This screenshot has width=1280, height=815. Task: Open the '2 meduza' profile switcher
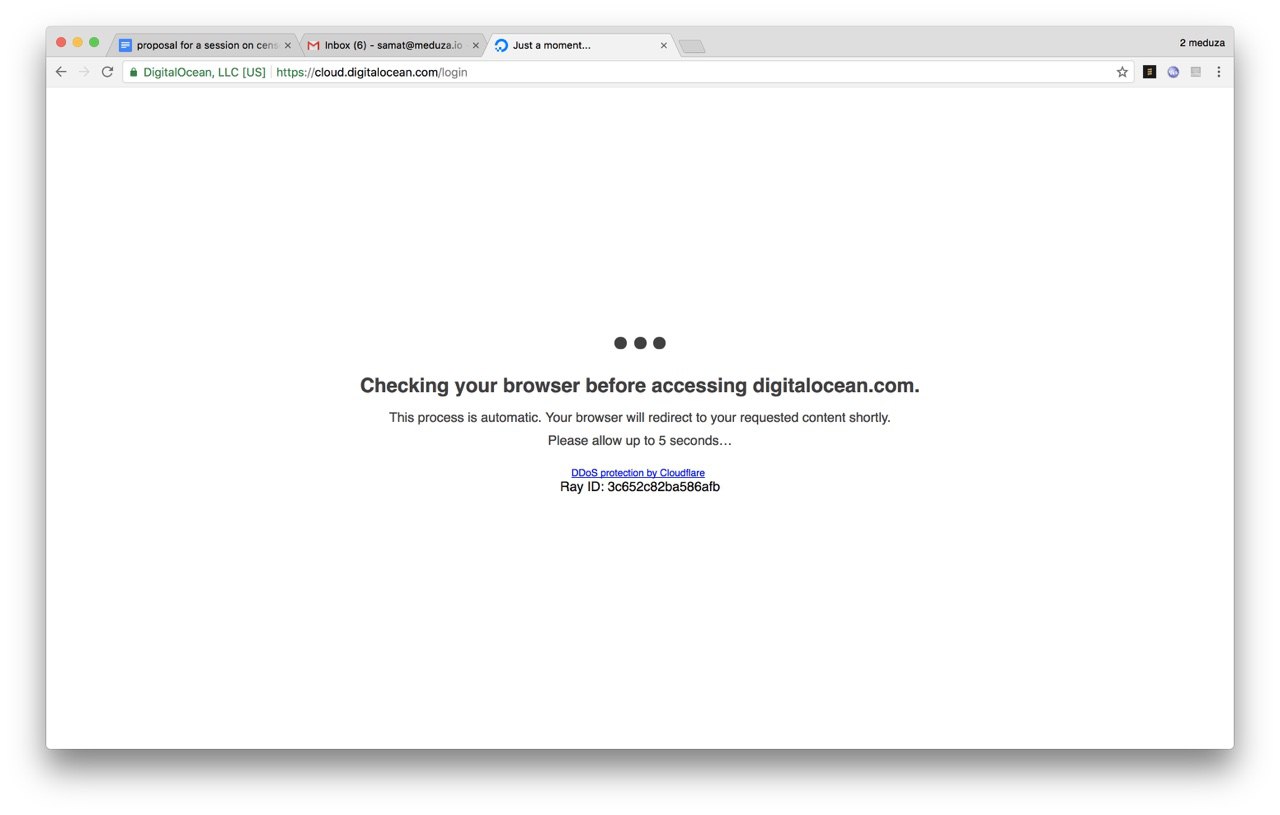pos(1202,43)
